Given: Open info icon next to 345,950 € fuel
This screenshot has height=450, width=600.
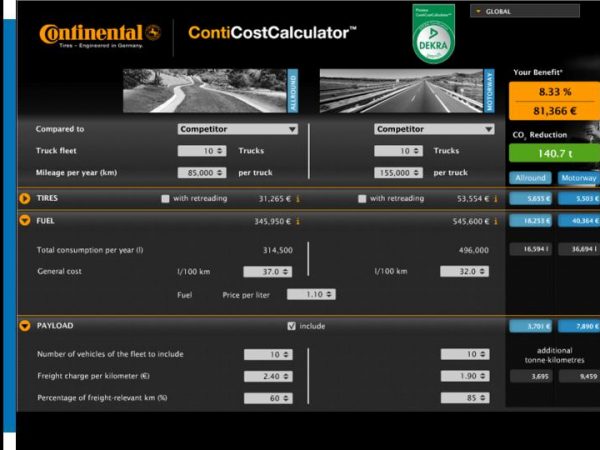Looking at the screenshot, I should (x=298, y=221).
